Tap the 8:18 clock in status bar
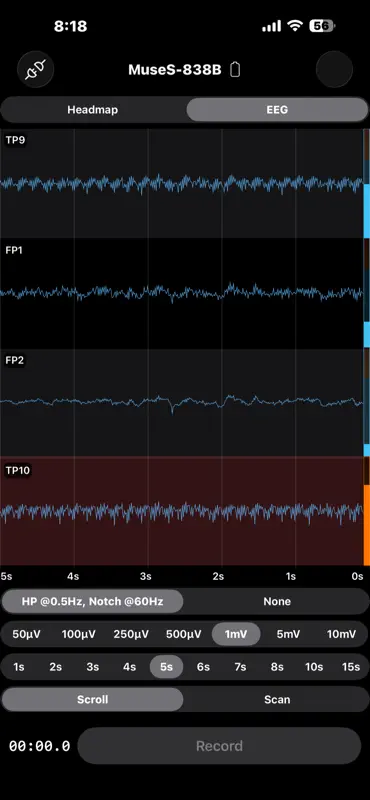The image size is (370, 800). [70, 27]
